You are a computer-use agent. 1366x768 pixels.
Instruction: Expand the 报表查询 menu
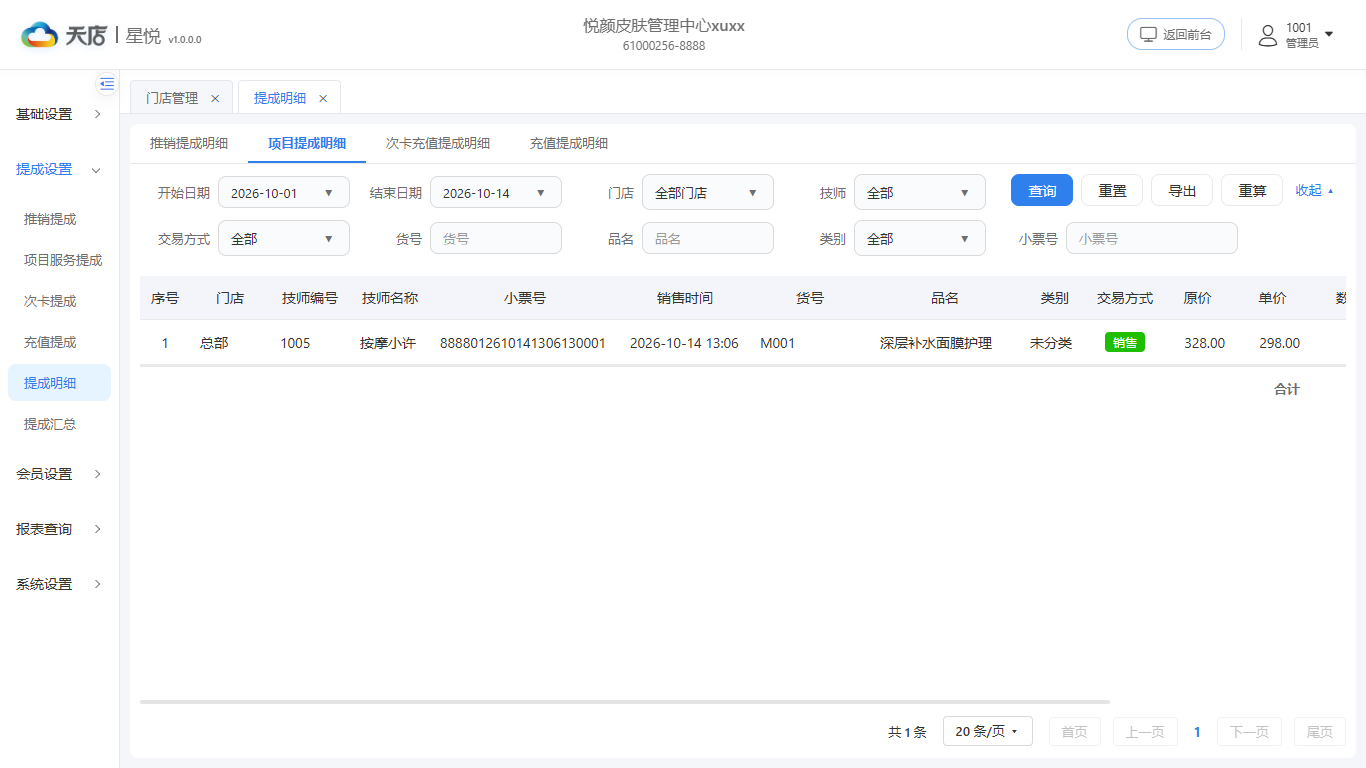[x=59, y=529]
